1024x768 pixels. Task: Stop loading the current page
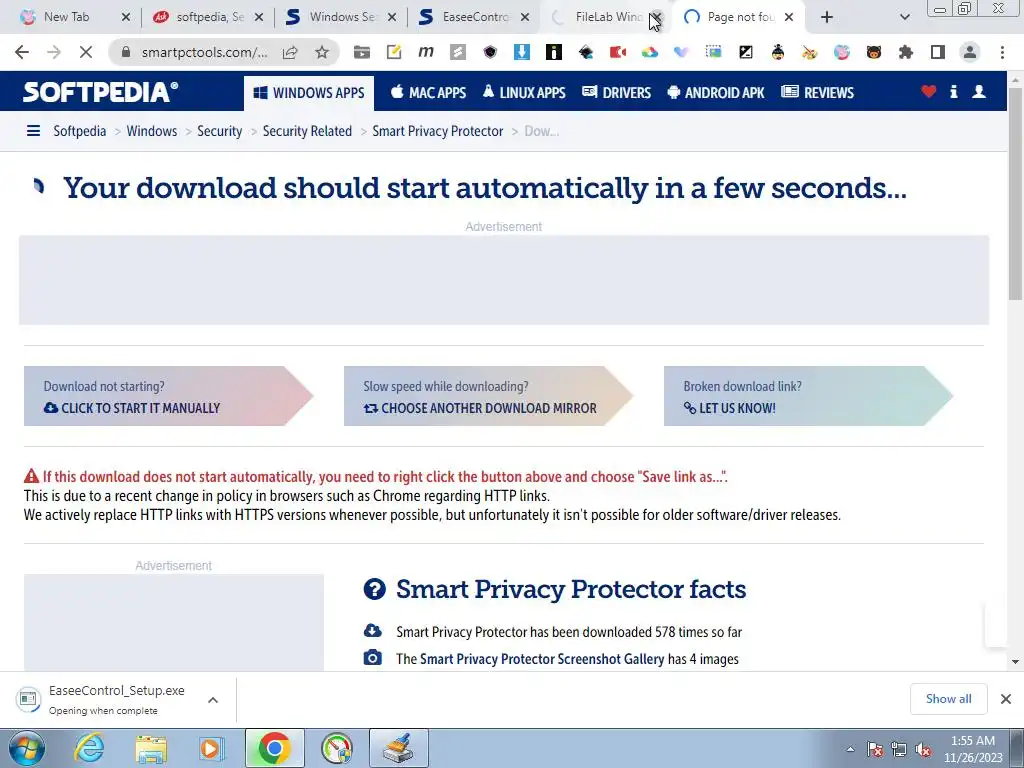click(x=86, y=52)
